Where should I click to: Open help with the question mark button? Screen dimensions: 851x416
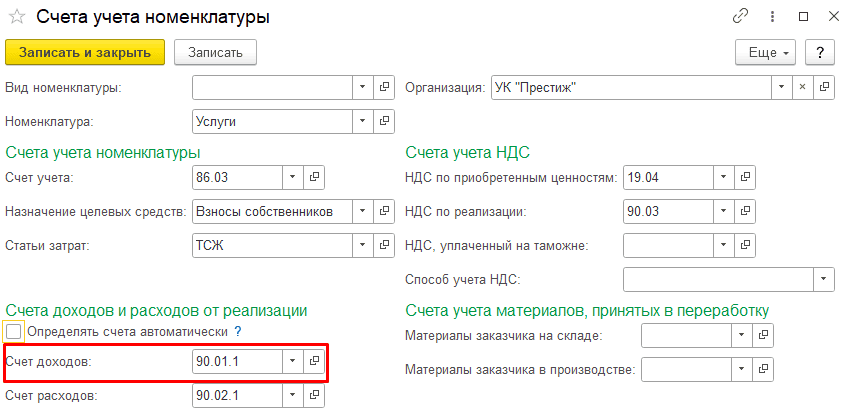(x=820, y=52)
